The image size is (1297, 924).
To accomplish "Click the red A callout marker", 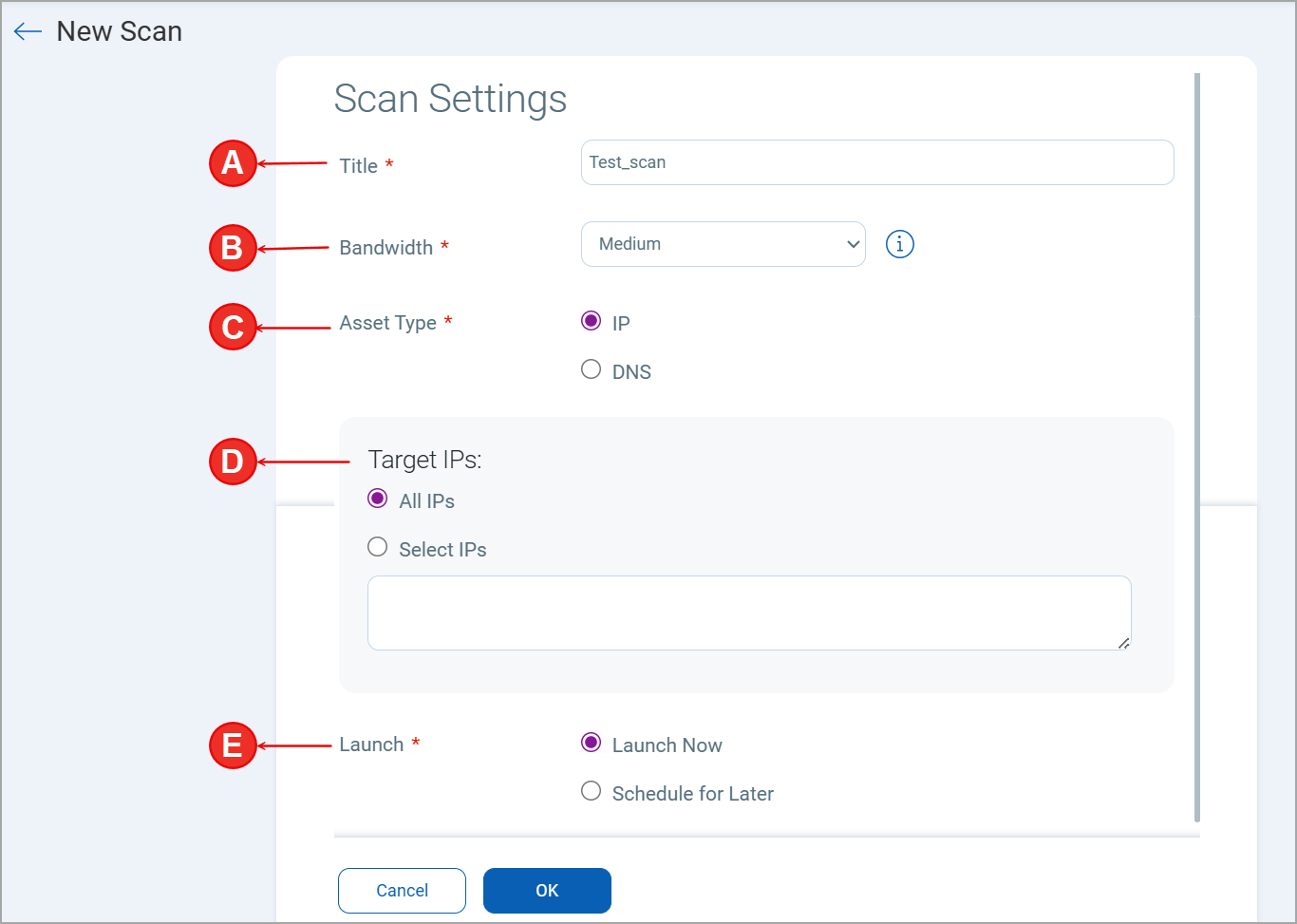I will [233, 163].
